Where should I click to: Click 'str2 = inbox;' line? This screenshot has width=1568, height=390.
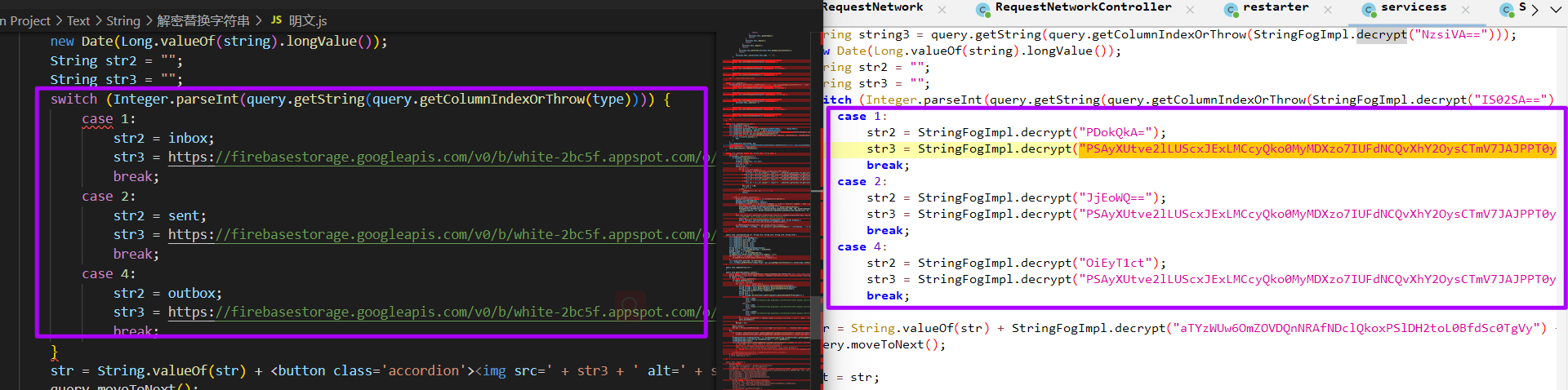click(163, 139)
